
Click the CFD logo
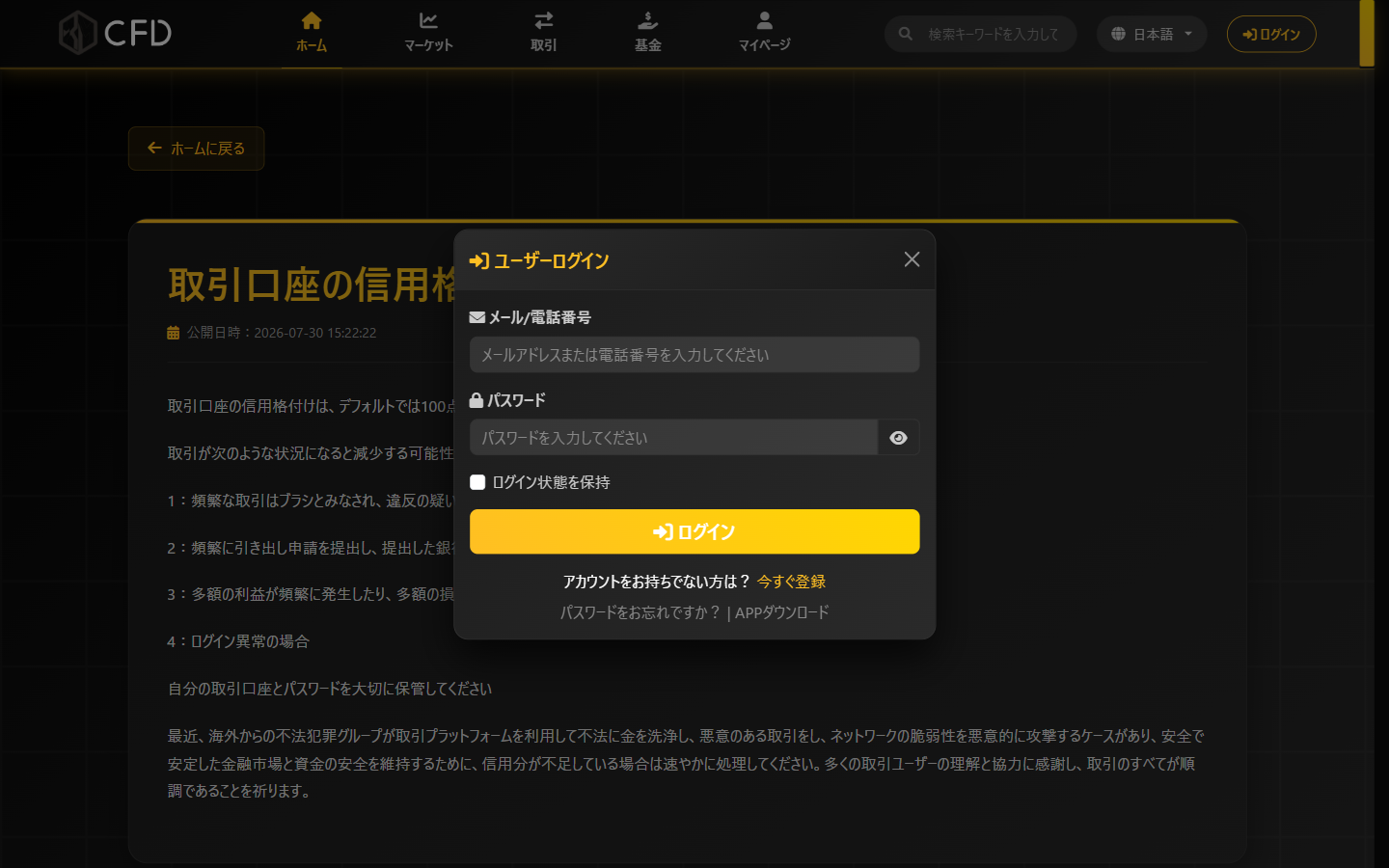[115, 33]
